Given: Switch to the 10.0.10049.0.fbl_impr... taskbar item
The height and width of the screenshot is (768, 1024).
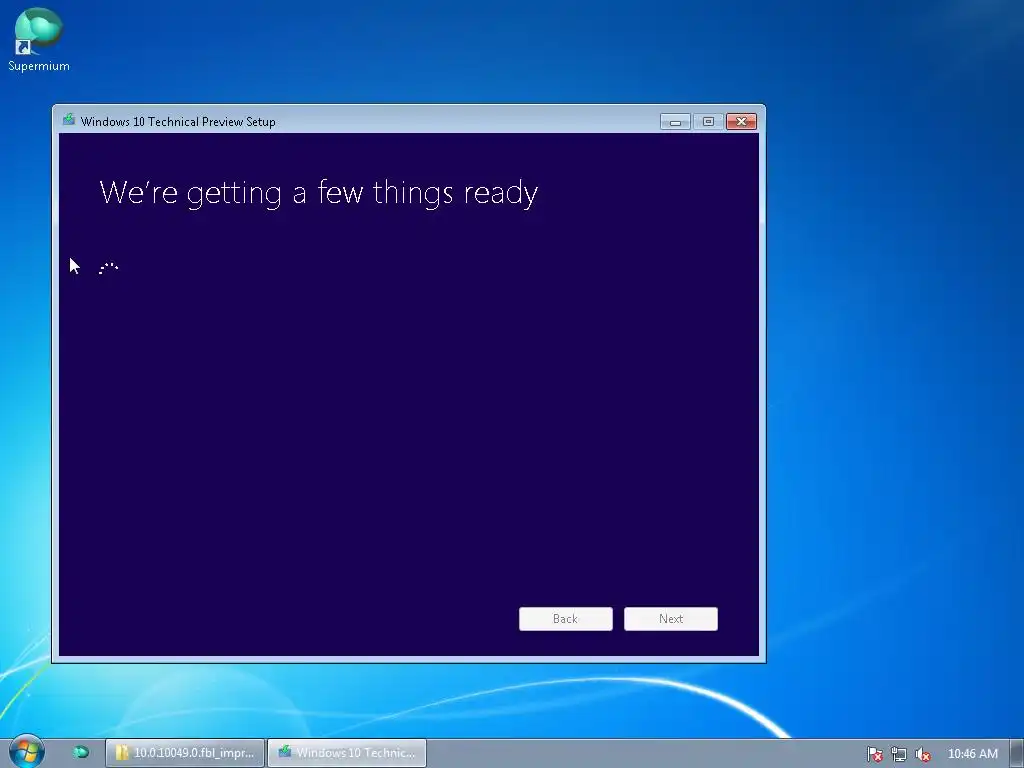Looking at the screenshot, I should [185, 753].
